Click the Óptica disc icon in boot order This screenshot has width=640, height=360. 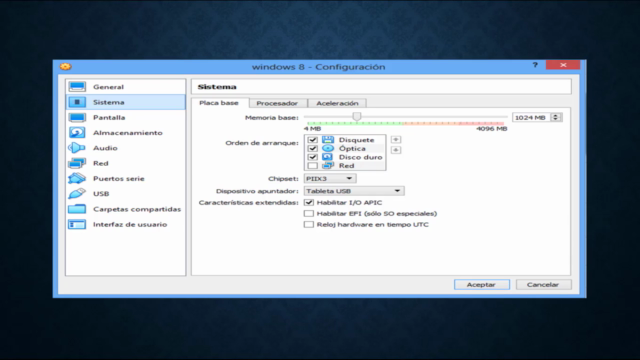tap(328, 148)
